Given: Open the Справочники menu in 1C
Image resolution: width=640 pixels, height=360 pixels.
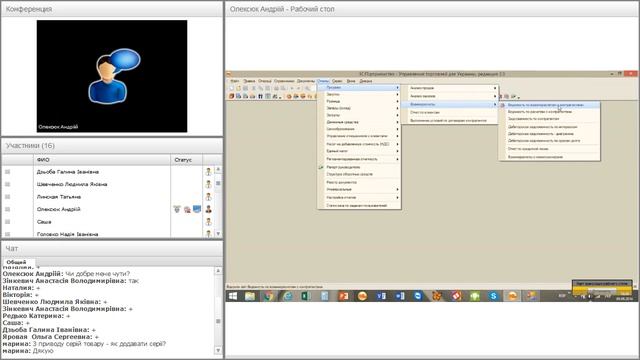Looking at the screenshot, I should (x=284, y=81).
